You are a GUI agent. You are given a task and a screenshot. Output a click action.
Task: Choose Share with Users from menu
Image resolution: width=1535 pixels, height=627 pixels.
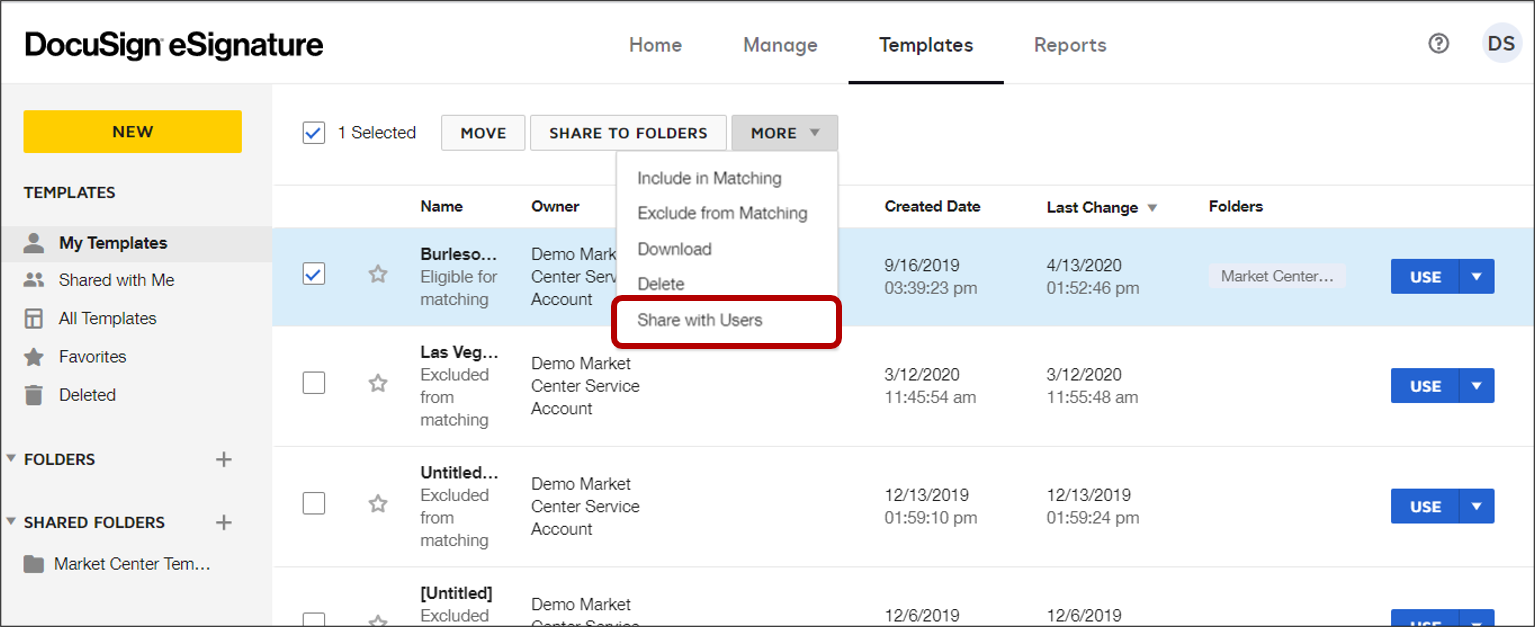pyautogui.click(x=700, y=320)
